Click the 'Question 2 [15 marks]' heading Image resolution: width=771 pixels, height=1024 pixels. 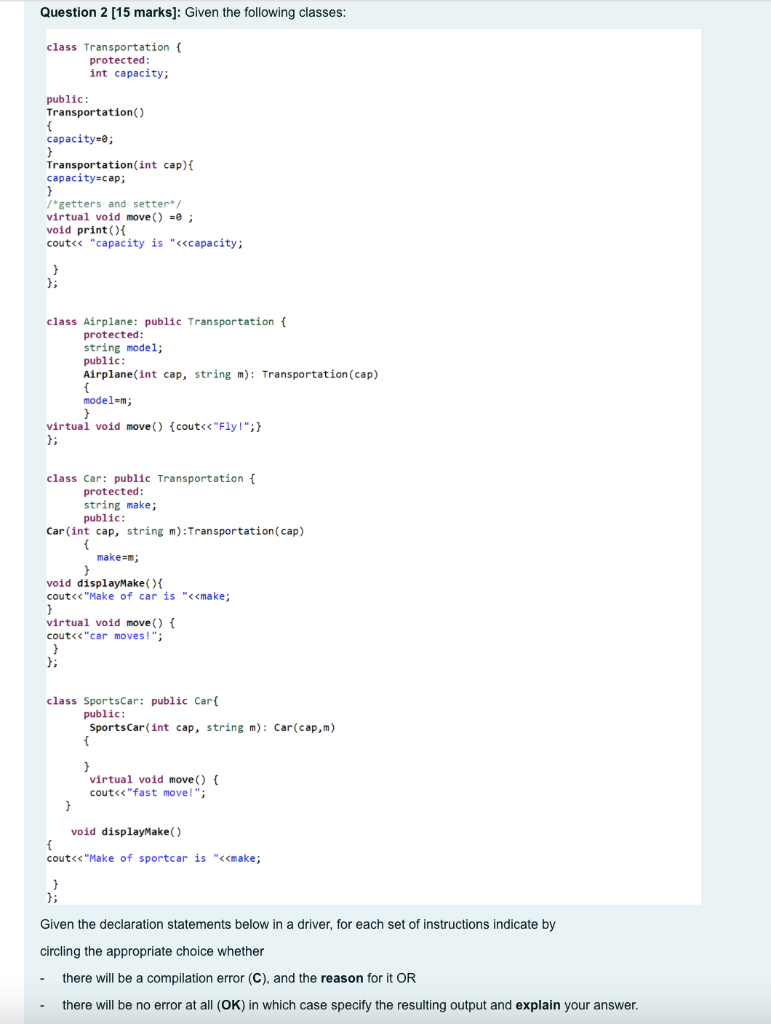pyautogui.click(x=110, y=12)
